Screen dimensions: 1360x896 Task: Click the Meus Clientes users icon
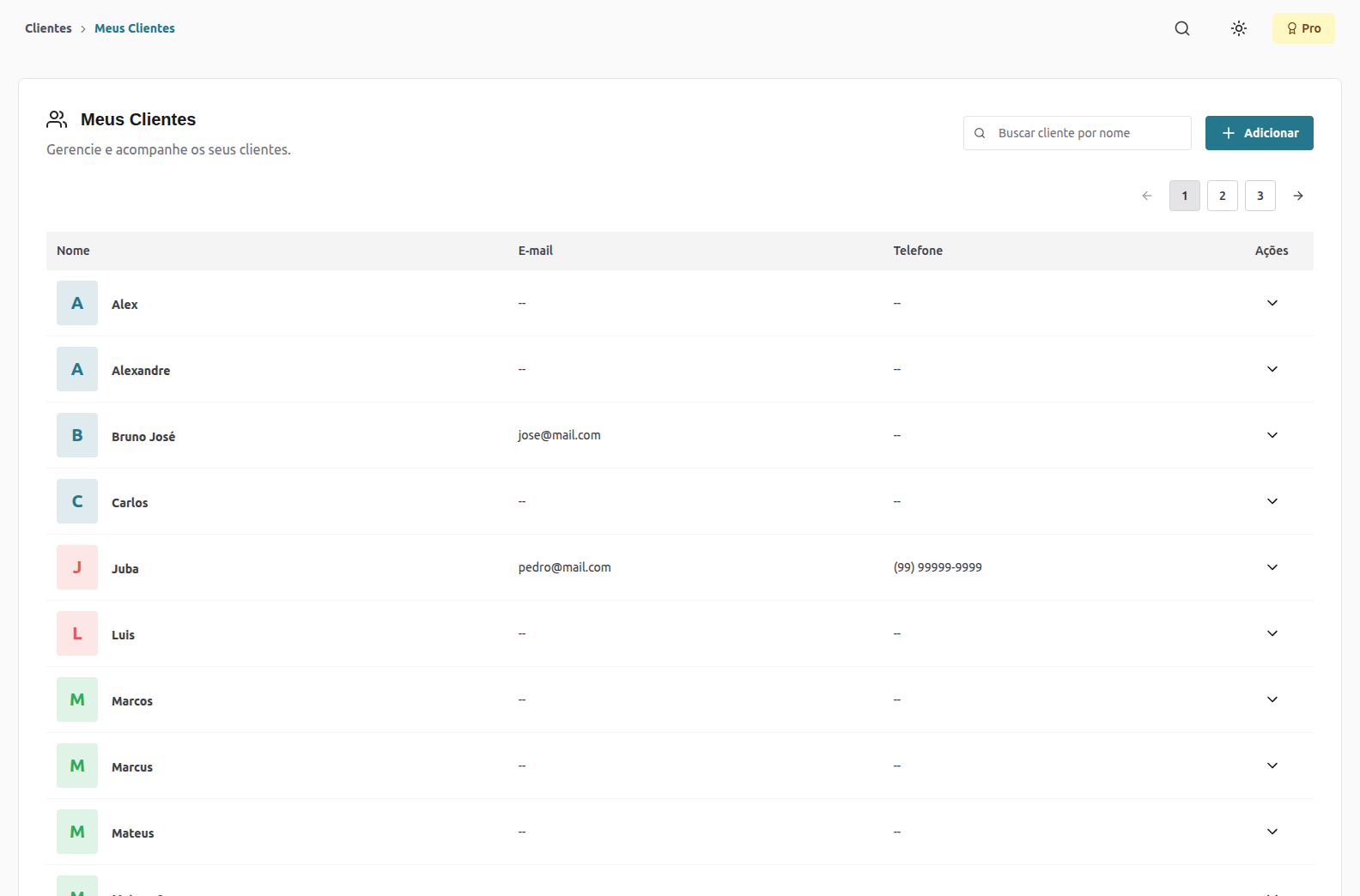(x=57, y=119)
